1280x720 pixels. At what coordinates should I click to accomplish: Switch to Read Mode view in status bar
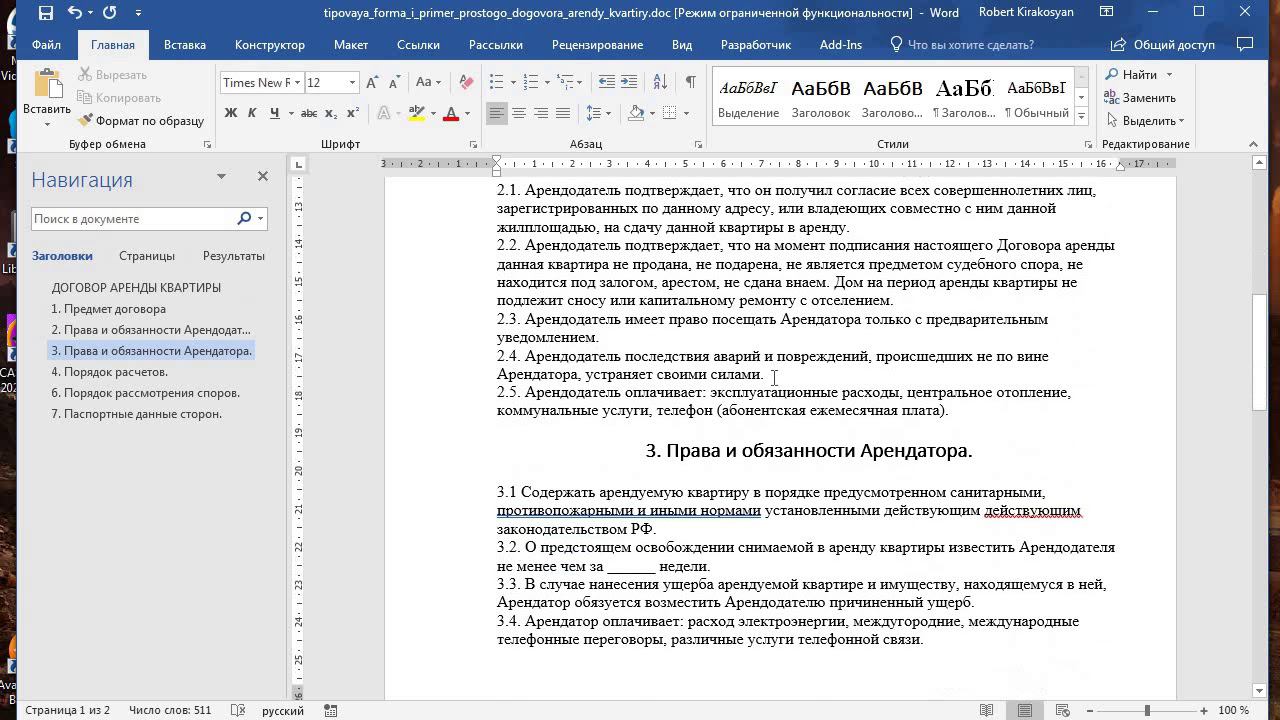click(987, 710)
